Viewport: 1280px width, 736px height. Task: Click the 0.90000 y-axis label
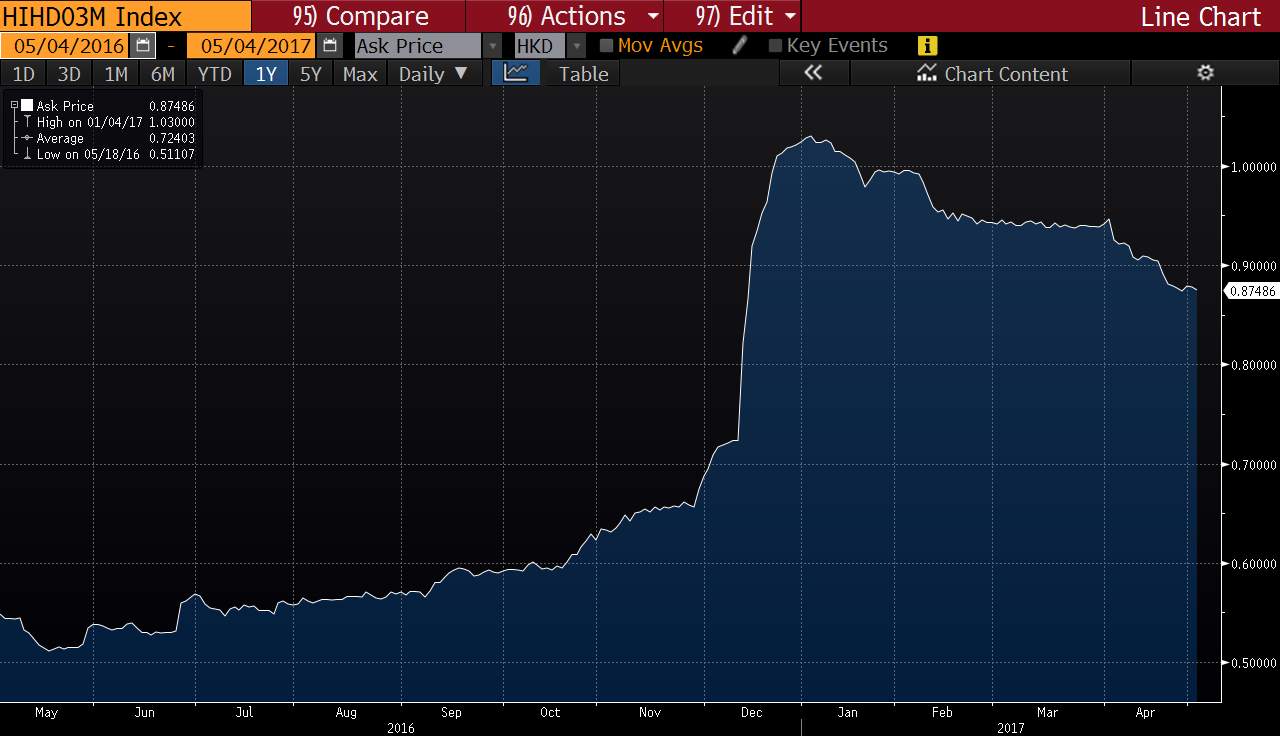click(x=1254, y=266)
